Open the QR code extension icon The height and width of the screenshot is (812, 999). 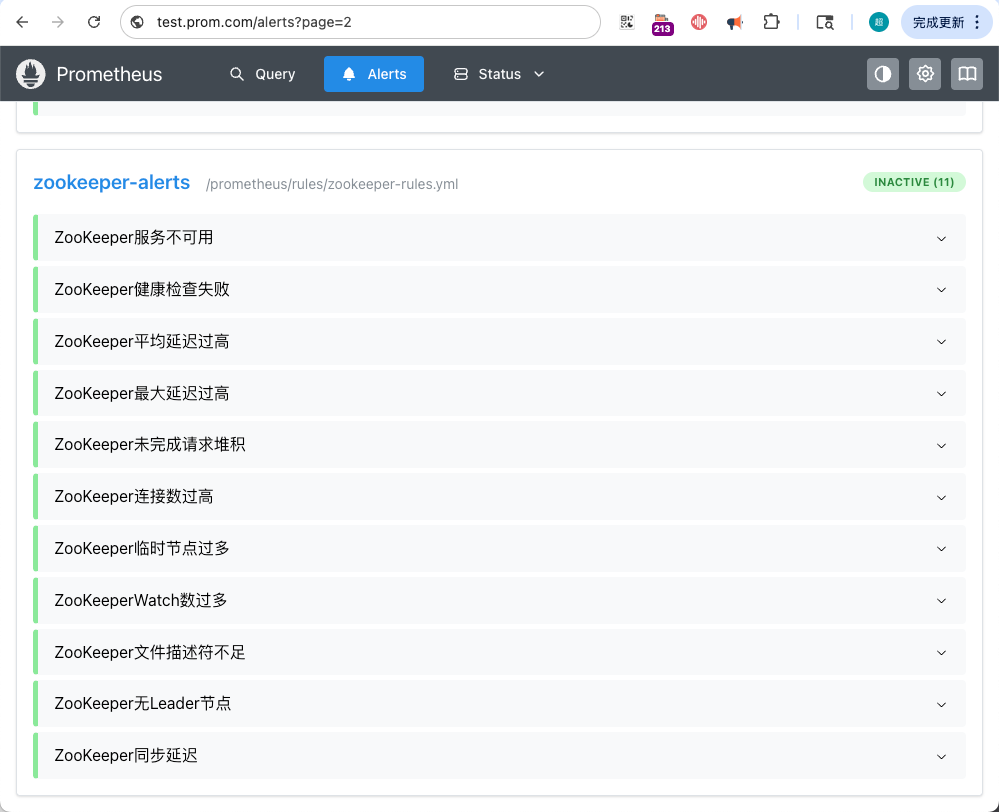pyautogui.click(x=627, y=22)
